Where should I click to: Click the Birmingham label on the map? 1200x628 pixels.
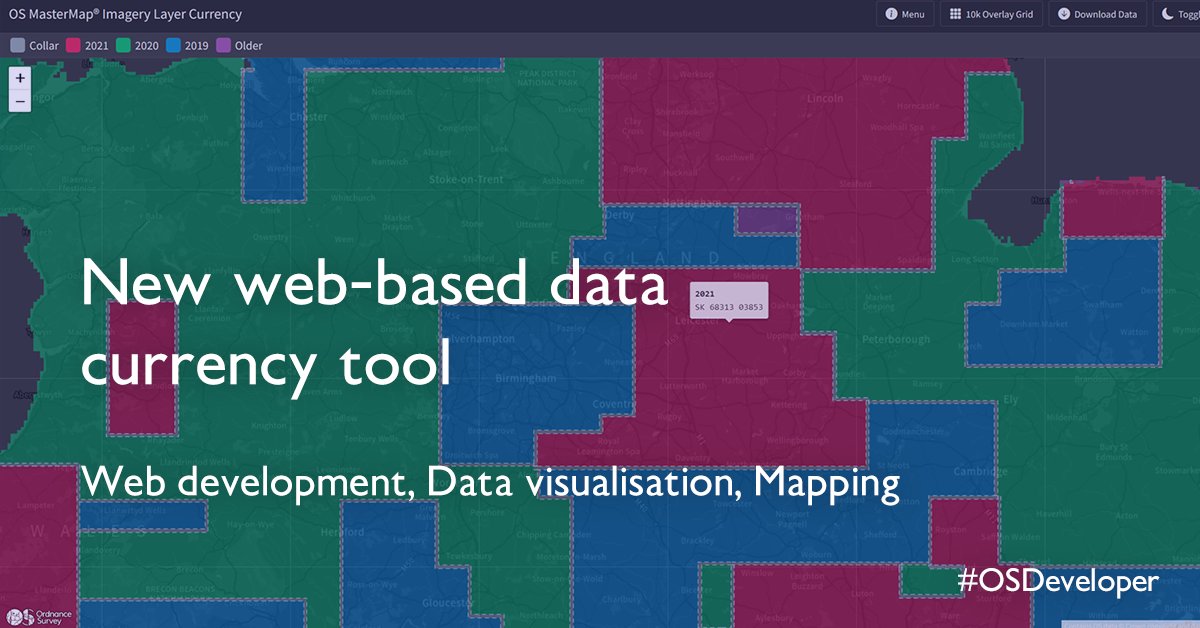526,379
